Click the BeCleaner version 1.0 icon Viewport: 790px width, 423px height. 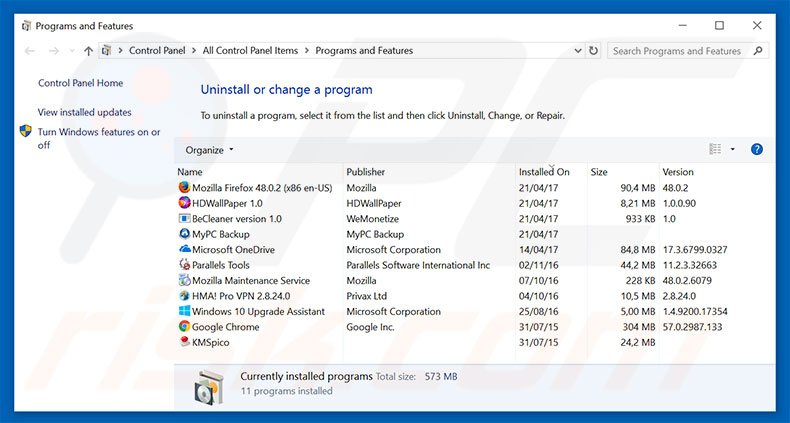click(184, 219)
